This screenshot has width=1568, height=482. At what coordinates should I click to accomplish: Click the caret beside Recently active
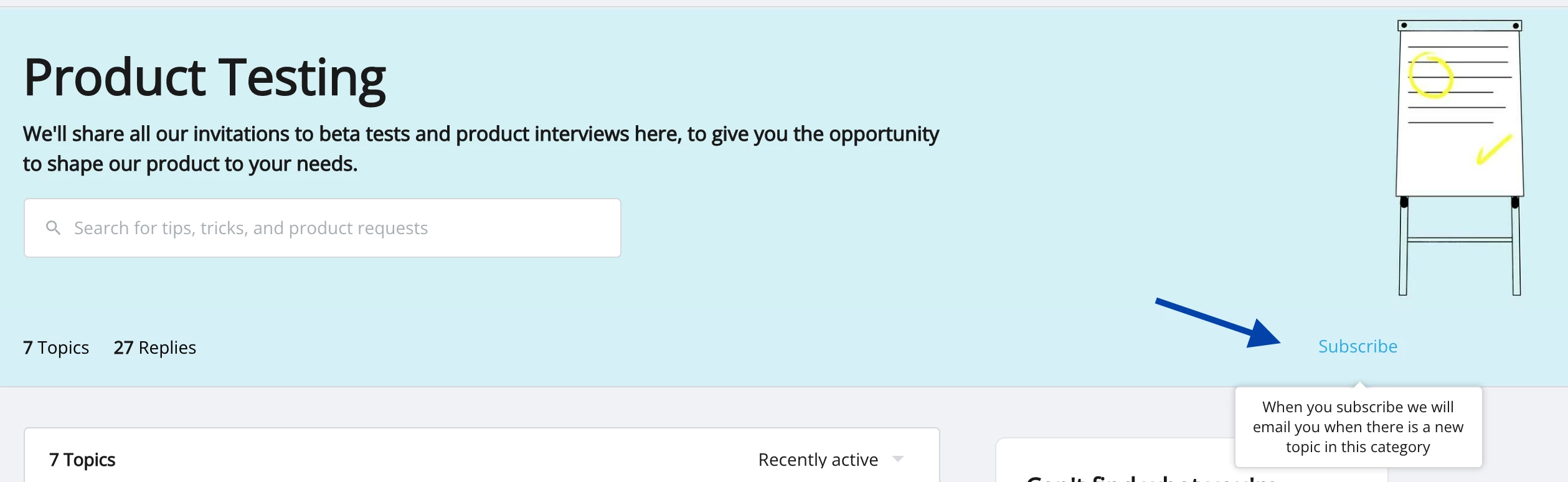[x=897, y=459]
